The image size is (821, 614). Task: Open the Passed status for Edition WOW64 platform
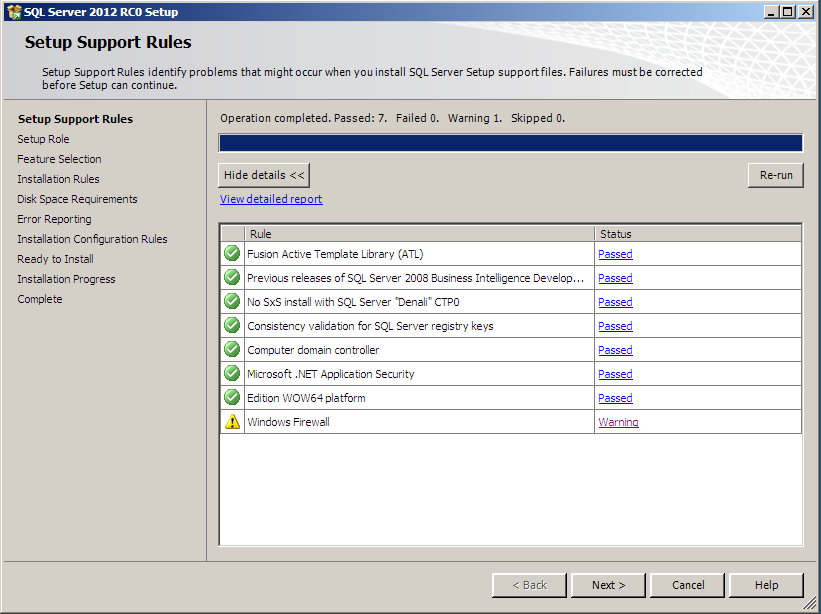pos(615,397)
